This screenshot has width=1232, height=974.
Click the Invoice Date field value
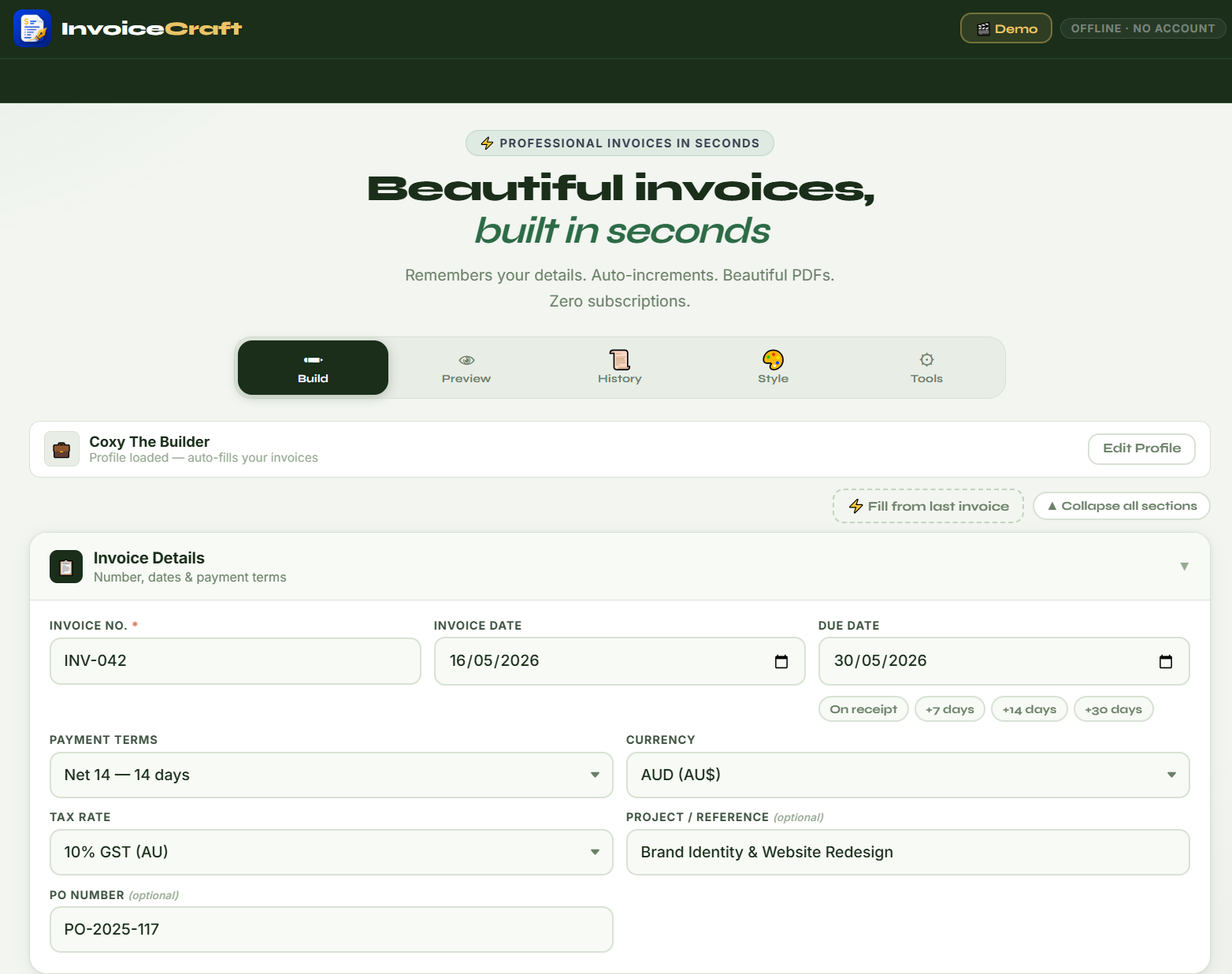coord(494,660)
